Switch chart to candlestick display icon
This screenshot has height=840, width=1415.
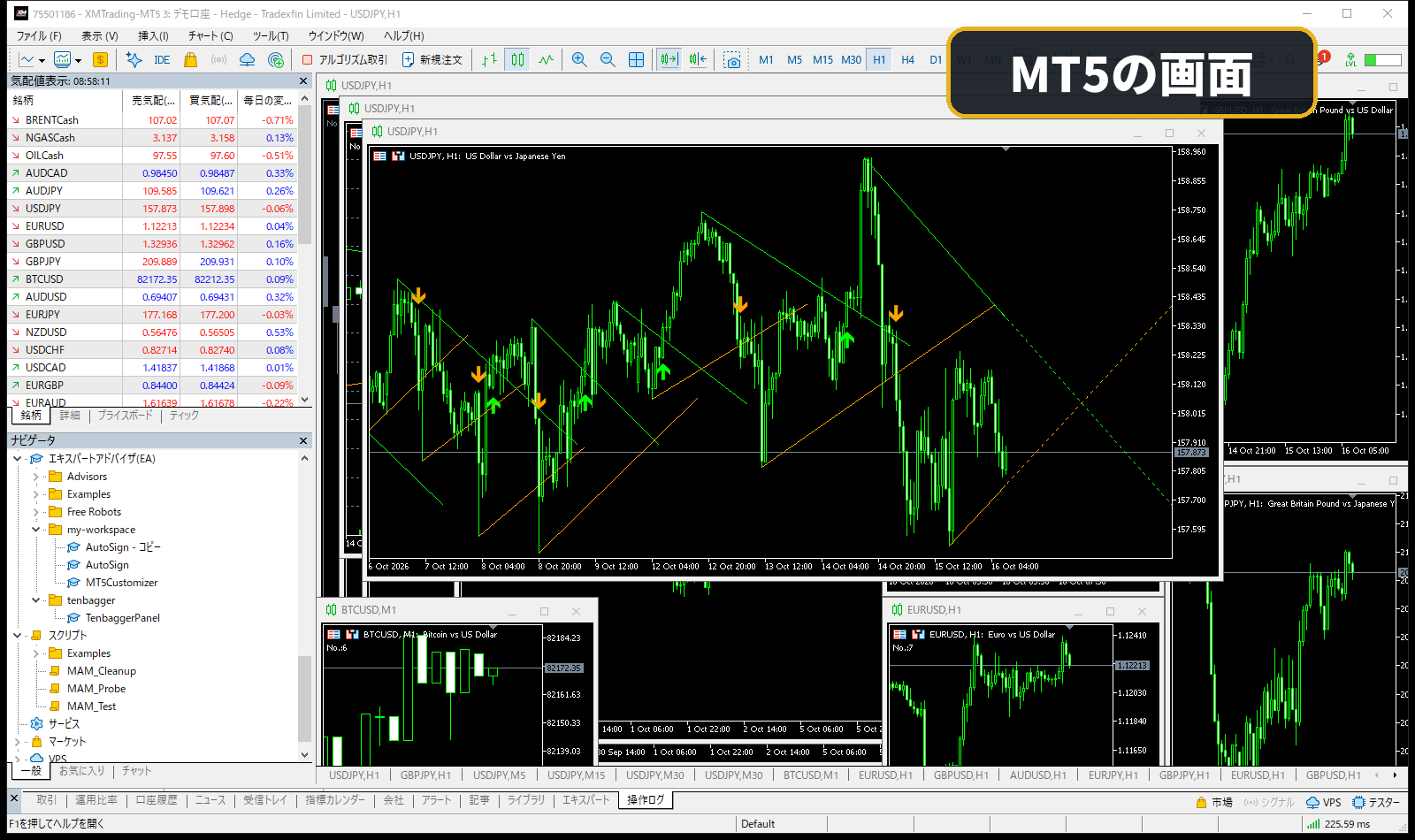click(518, 59)
